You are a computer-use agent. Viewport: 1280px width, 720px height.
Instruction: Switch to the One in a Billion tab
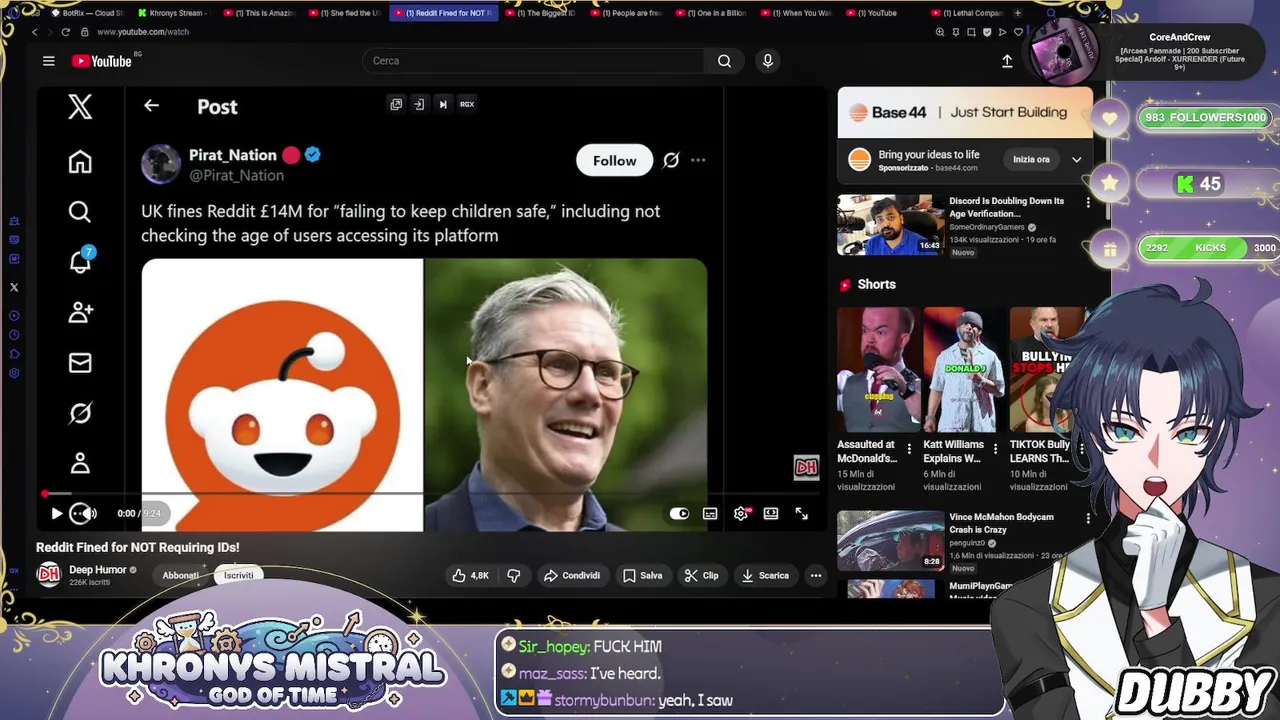[x=710, y=13]
